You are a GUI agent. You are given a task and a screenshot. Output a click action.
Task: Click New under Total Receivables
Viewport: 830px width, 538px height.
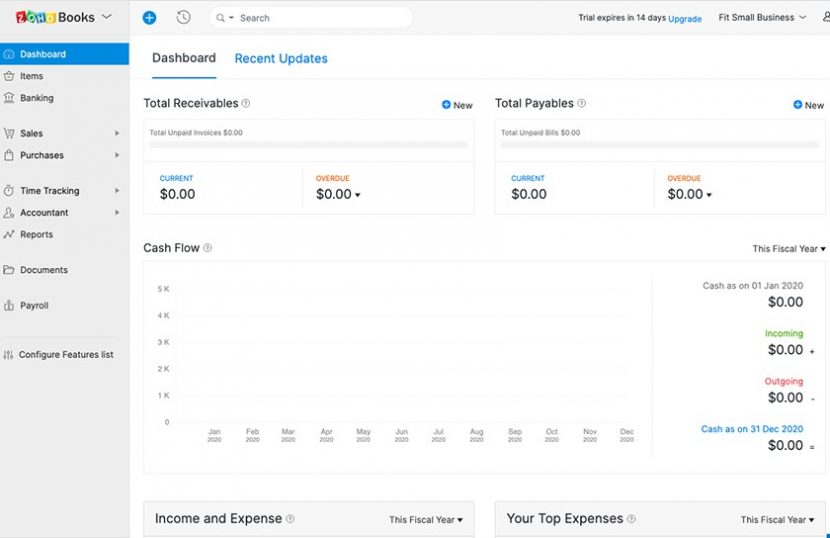457,105
